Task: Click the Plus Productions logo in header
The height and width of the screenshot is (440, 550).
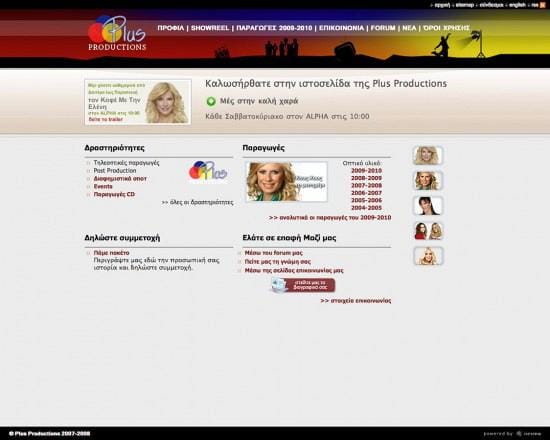Action: 117,34
